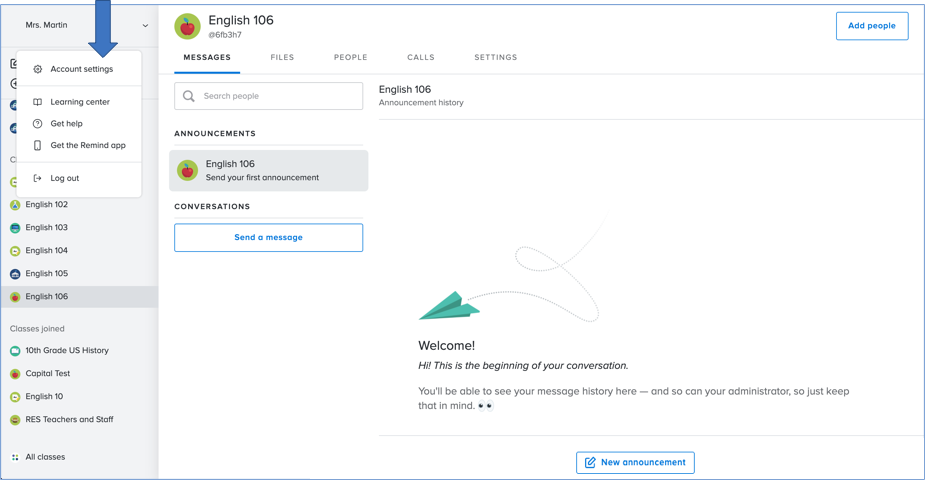Click the Send a message button
The image size is (925, 480).
click(x=268, y=237)
